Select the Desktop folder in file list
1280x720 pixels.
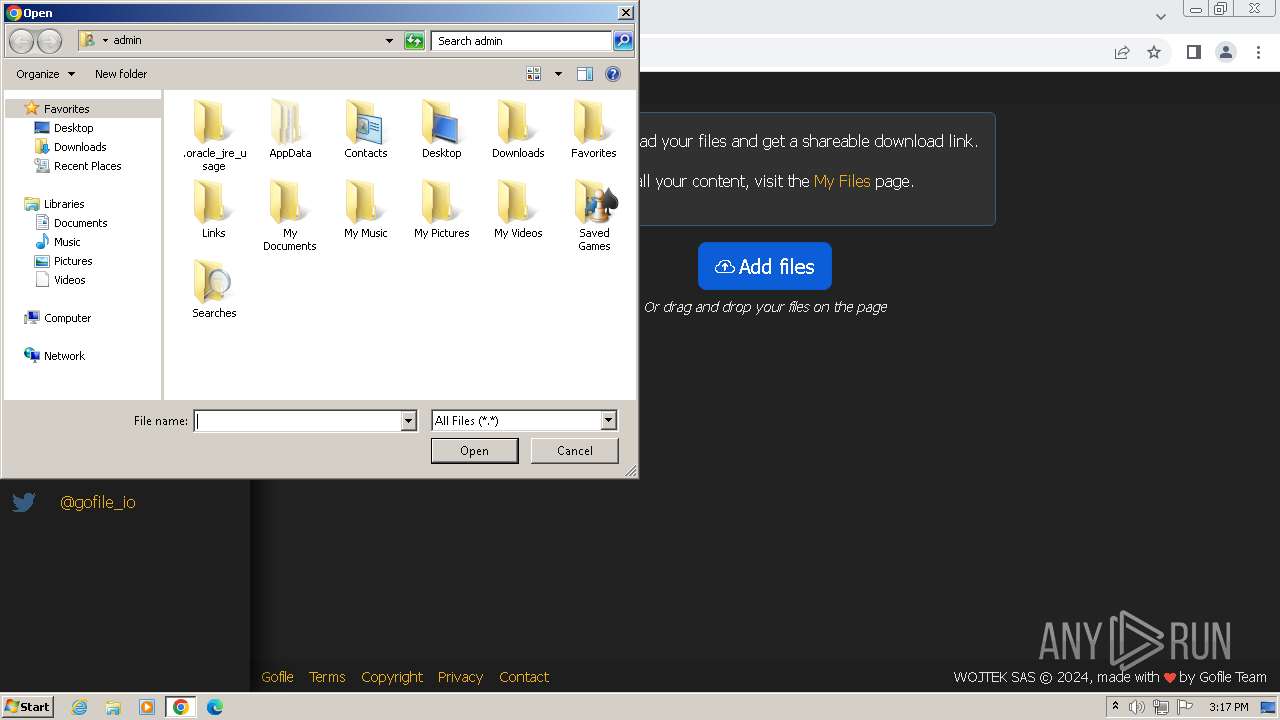441,129
